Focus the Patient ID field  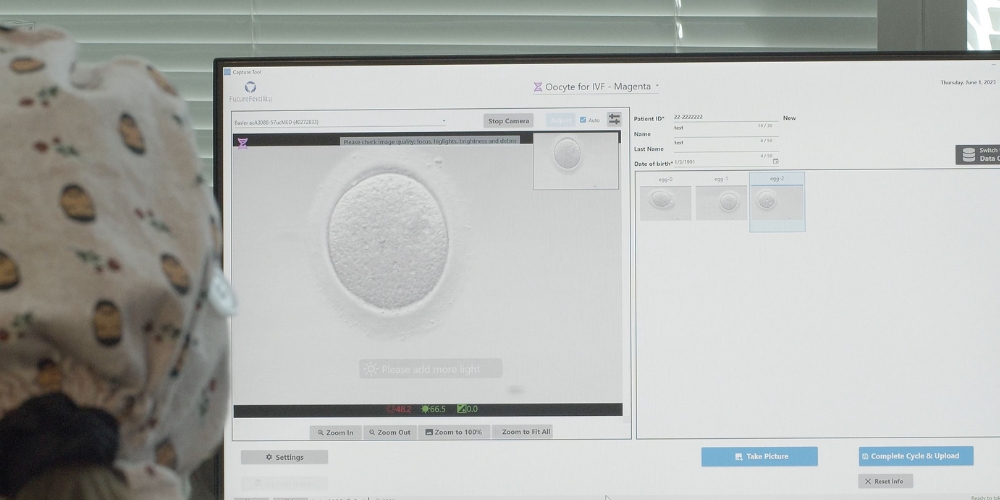click(726, 117)
